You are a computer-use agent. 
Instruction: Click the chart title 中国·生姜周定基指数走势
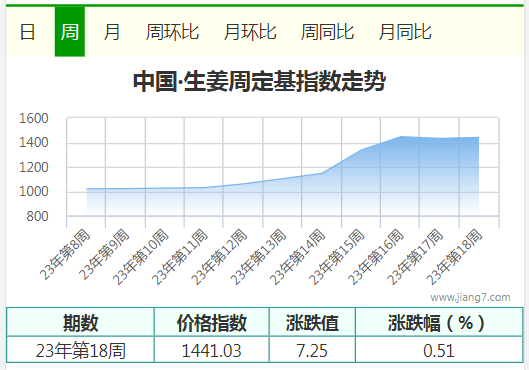259,81
